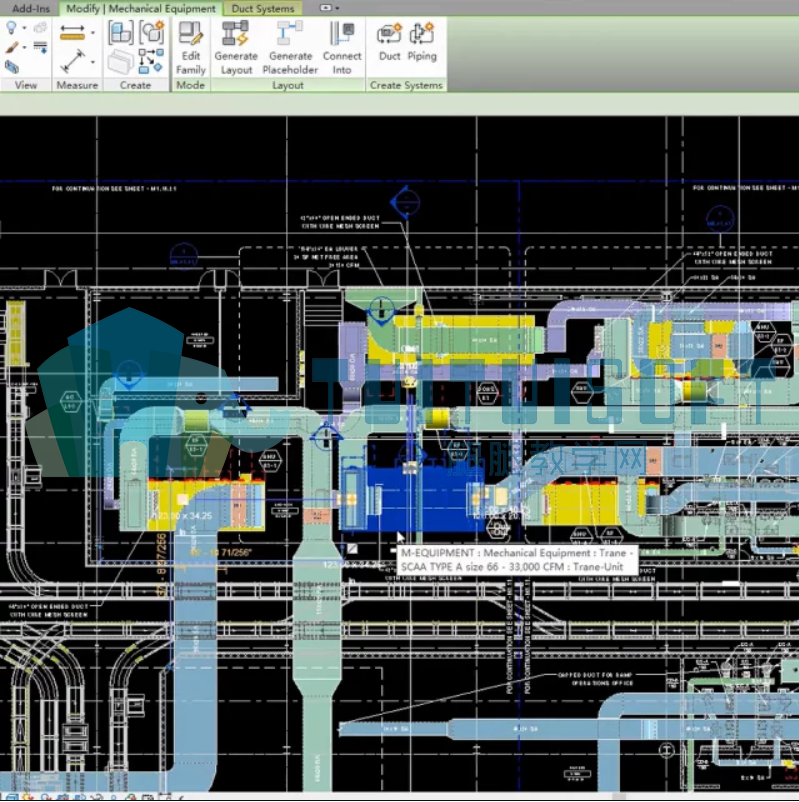Select the Linework tool icon
Image resolution: width=799 pixels, height=802 pixels.
point(40,48)
